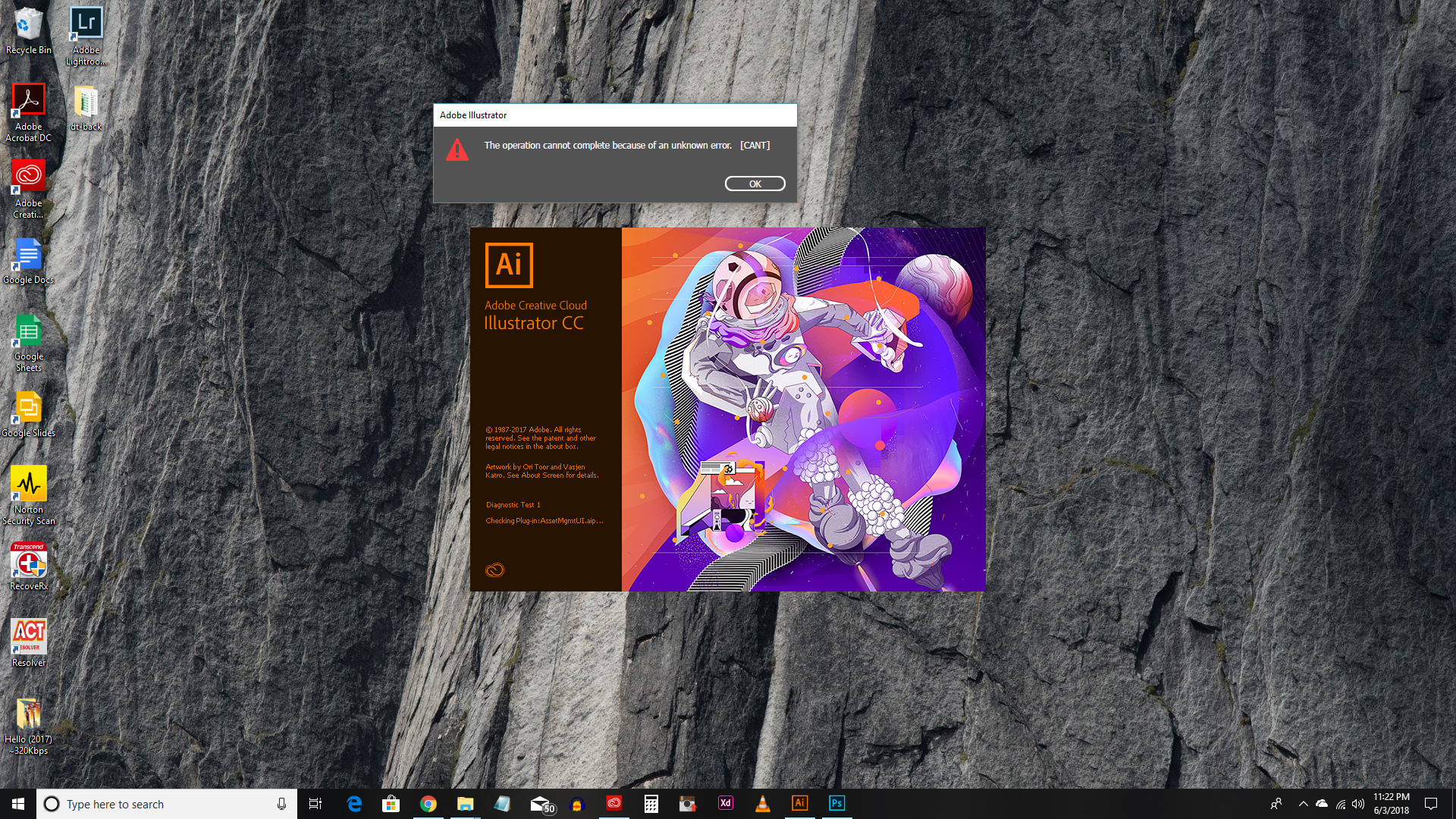This screenshot has width=1456, height=819.
Task: Click the 'Diagnostic Test 1' text
Action: click(513, 505)
